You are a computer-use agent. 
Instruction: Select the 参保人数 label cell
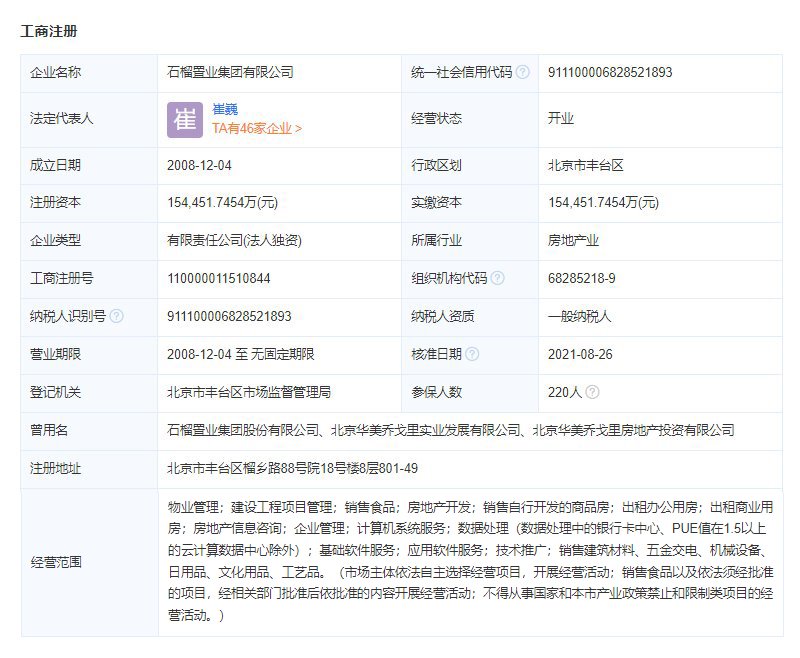coord(470,393)
